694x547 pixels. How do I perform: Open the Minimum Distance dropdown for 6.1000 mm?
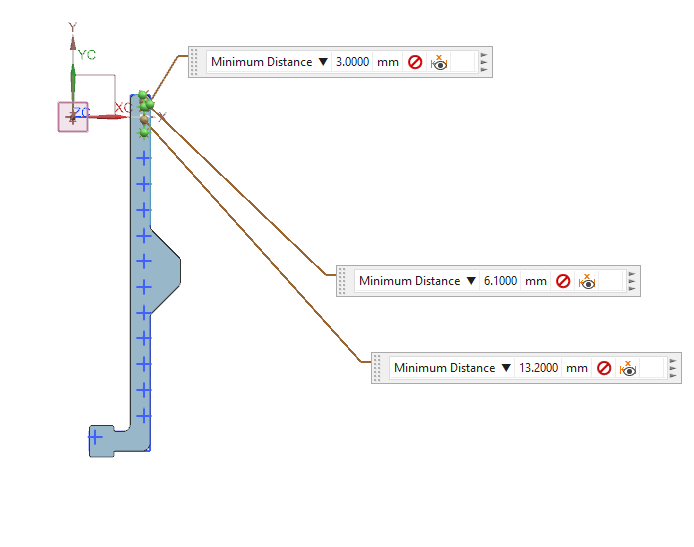(x=471, y=281)
